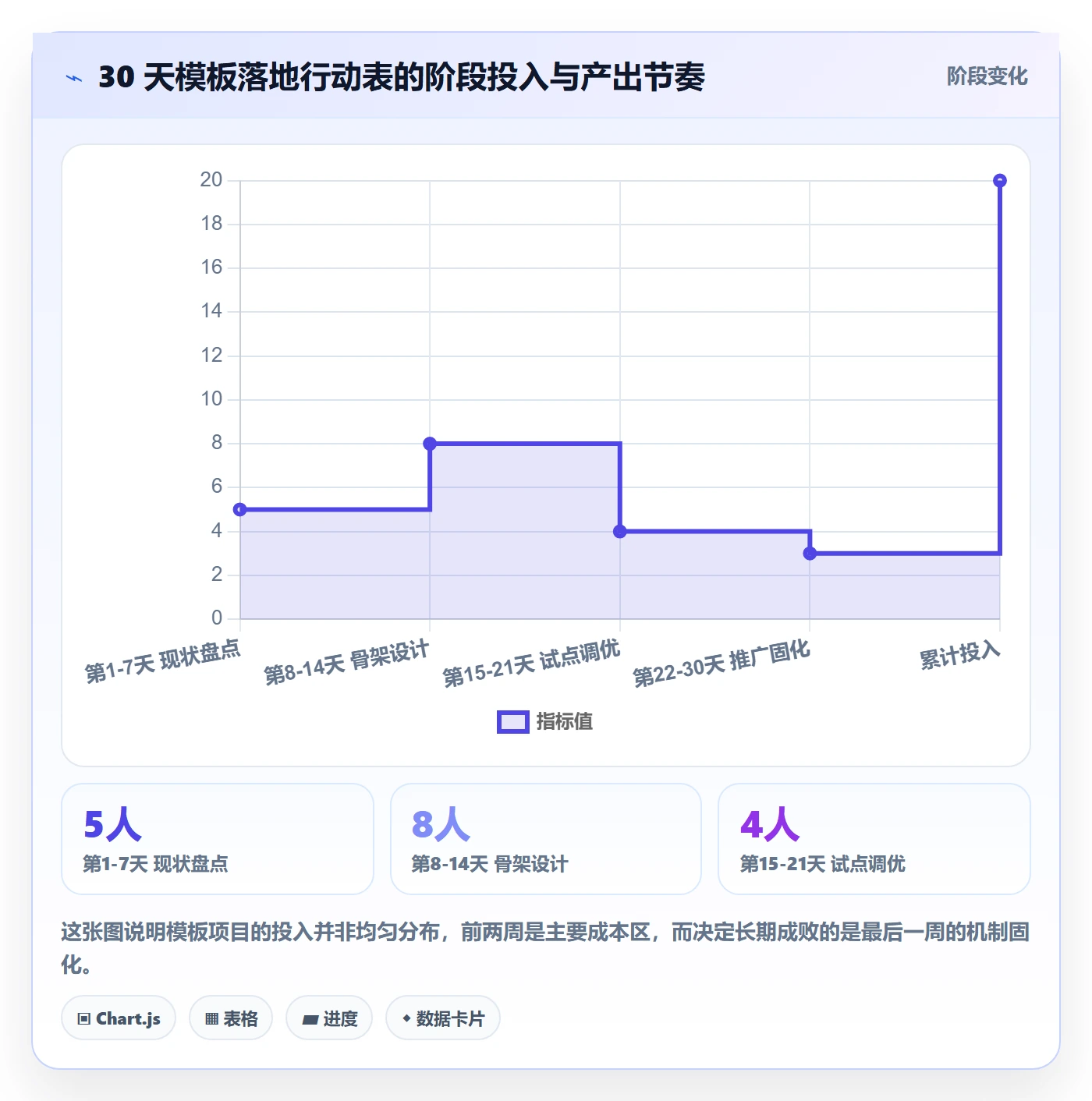
Task: Click the 第22-30天 推广固化 axis label
Action: click(x=721, y=664)
